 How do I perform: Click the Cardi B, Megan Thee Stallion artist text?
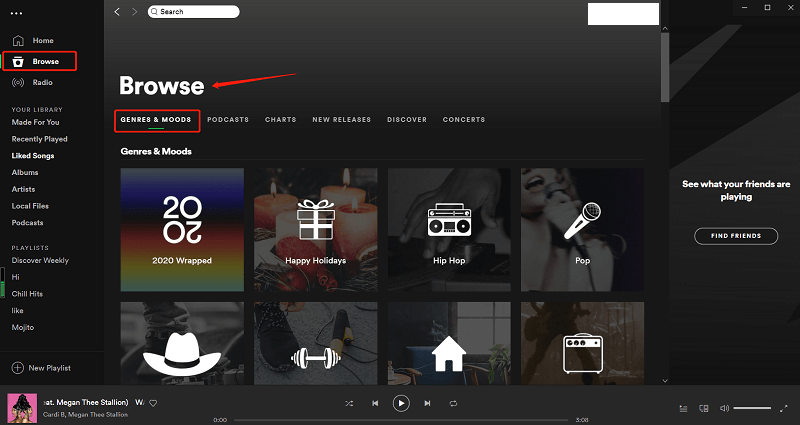tap(85, 414)
